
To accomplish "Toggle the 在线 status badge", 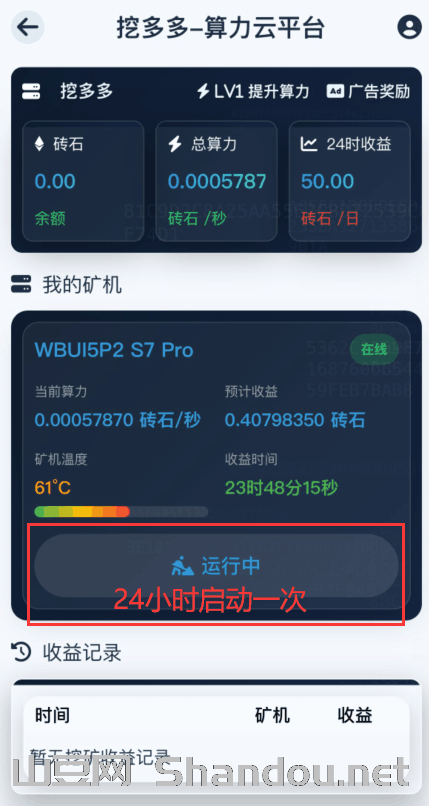I will 374,350.
